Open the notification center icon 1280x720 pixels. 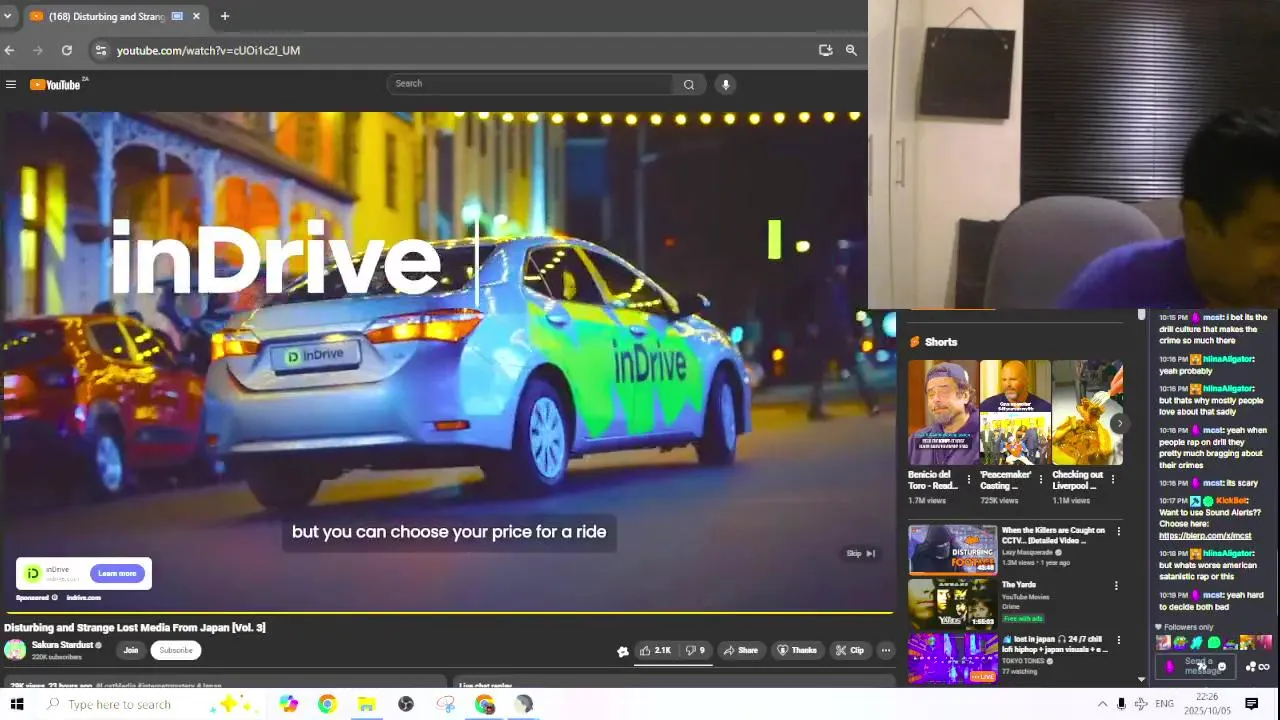coord(1251,704)
